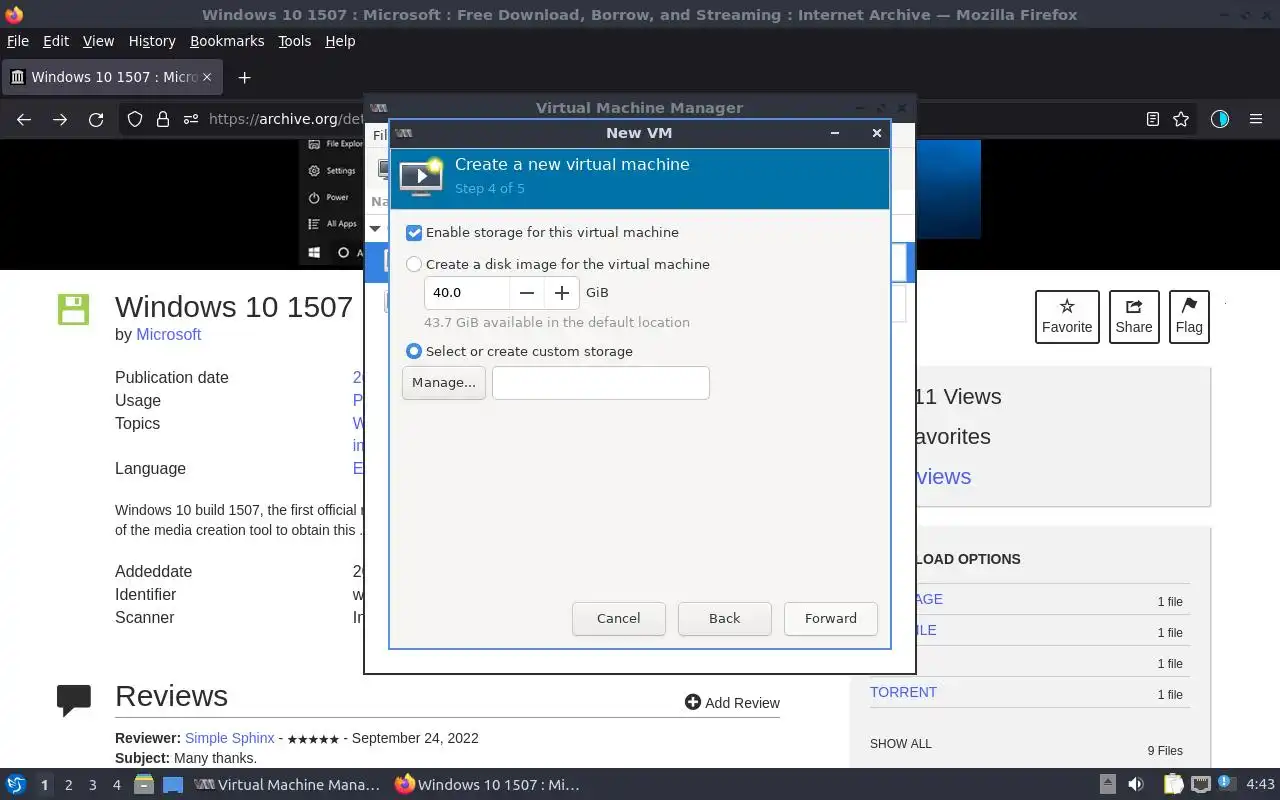The width and height of the screenshot is (1280, 800).
Task: Select the custom storage radio option
Action: coord(414,351)
